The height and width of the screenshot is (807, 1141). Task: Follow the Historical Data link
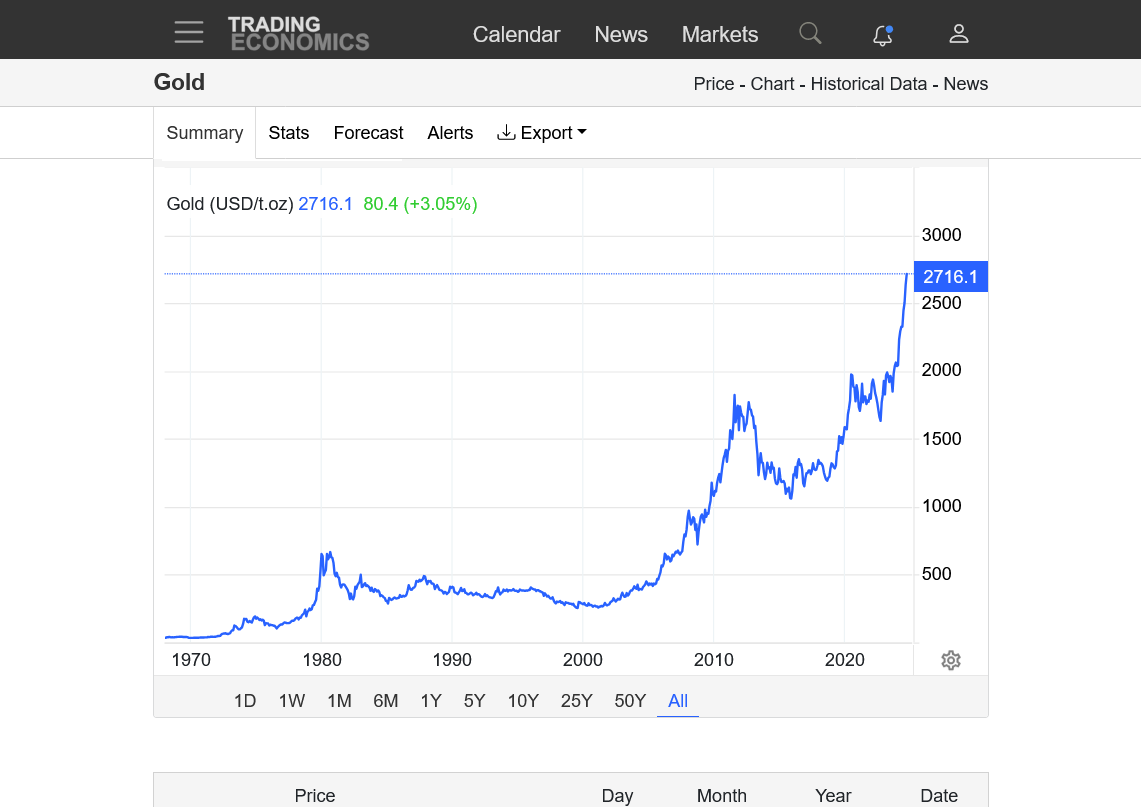point(868,84)
